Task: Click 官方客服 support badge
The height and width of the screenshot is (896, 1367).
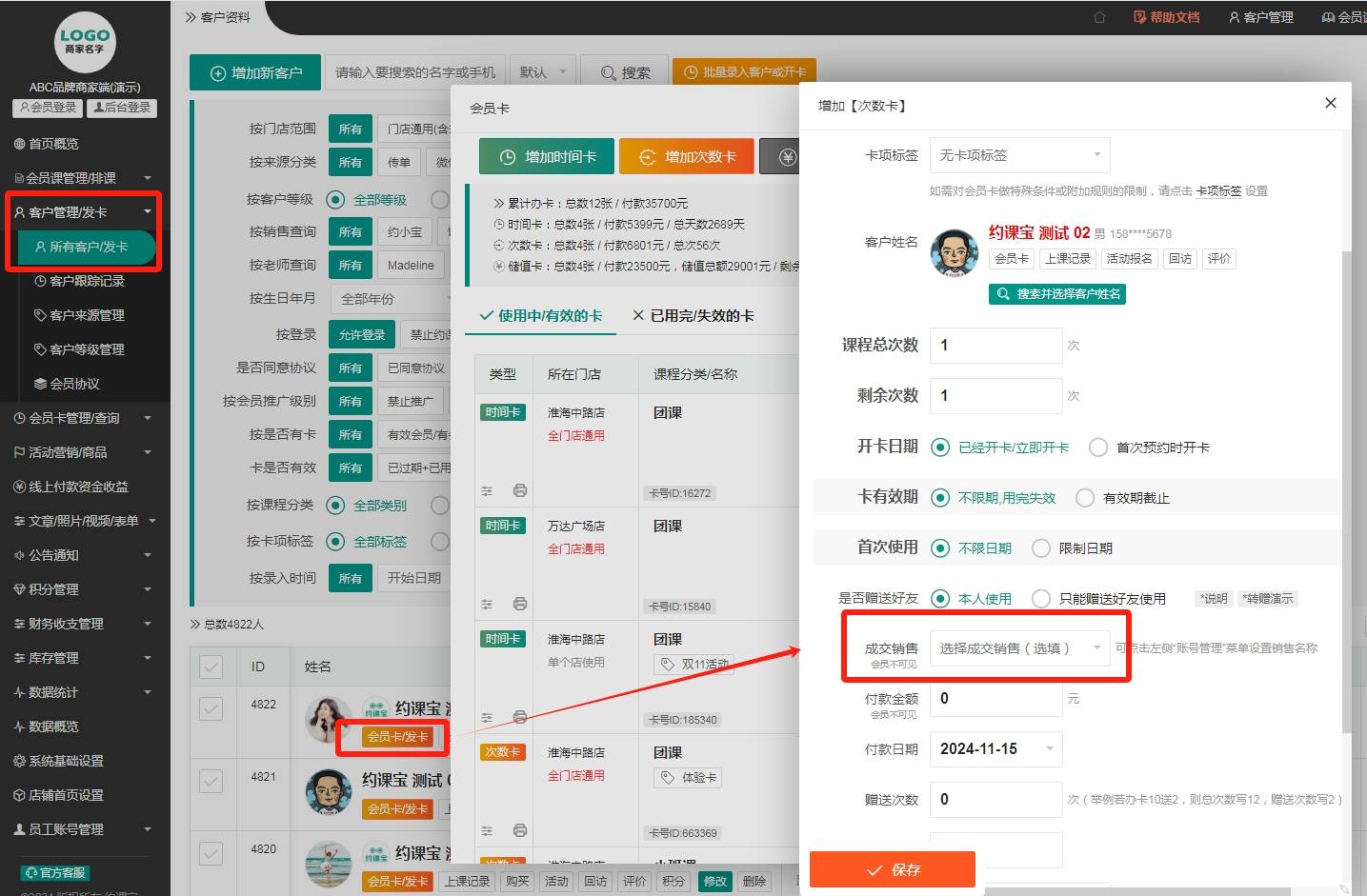Action: coord(55,872)
